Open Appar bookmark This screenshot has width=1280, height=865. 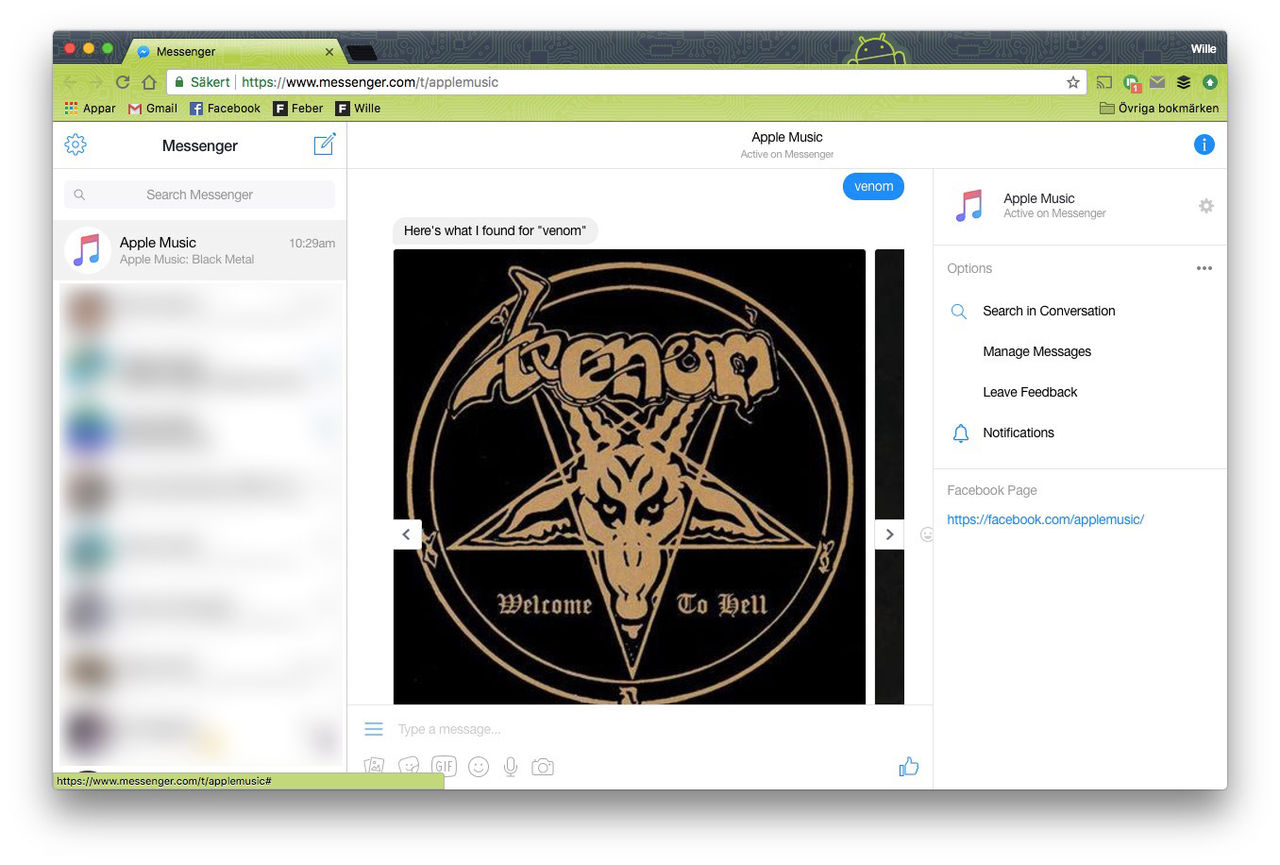(90, 108)
